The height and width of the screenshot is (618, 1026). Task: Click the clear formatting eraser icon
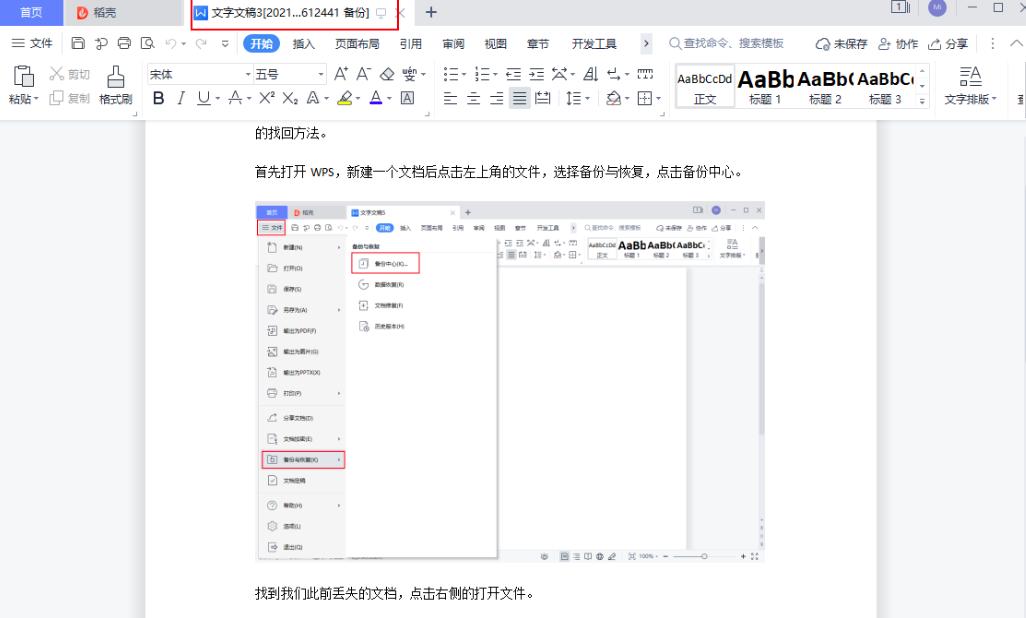click(386, 74)
